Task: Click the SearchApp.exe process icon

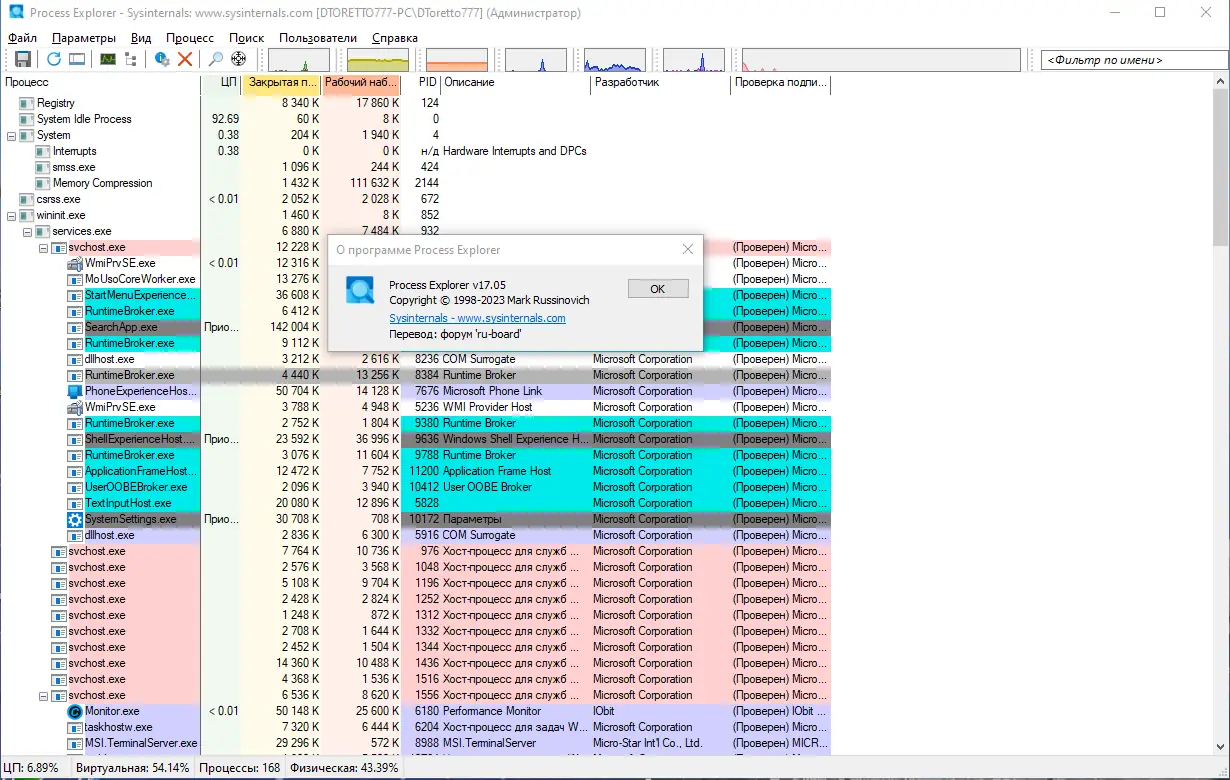Action: coord(75,327)
